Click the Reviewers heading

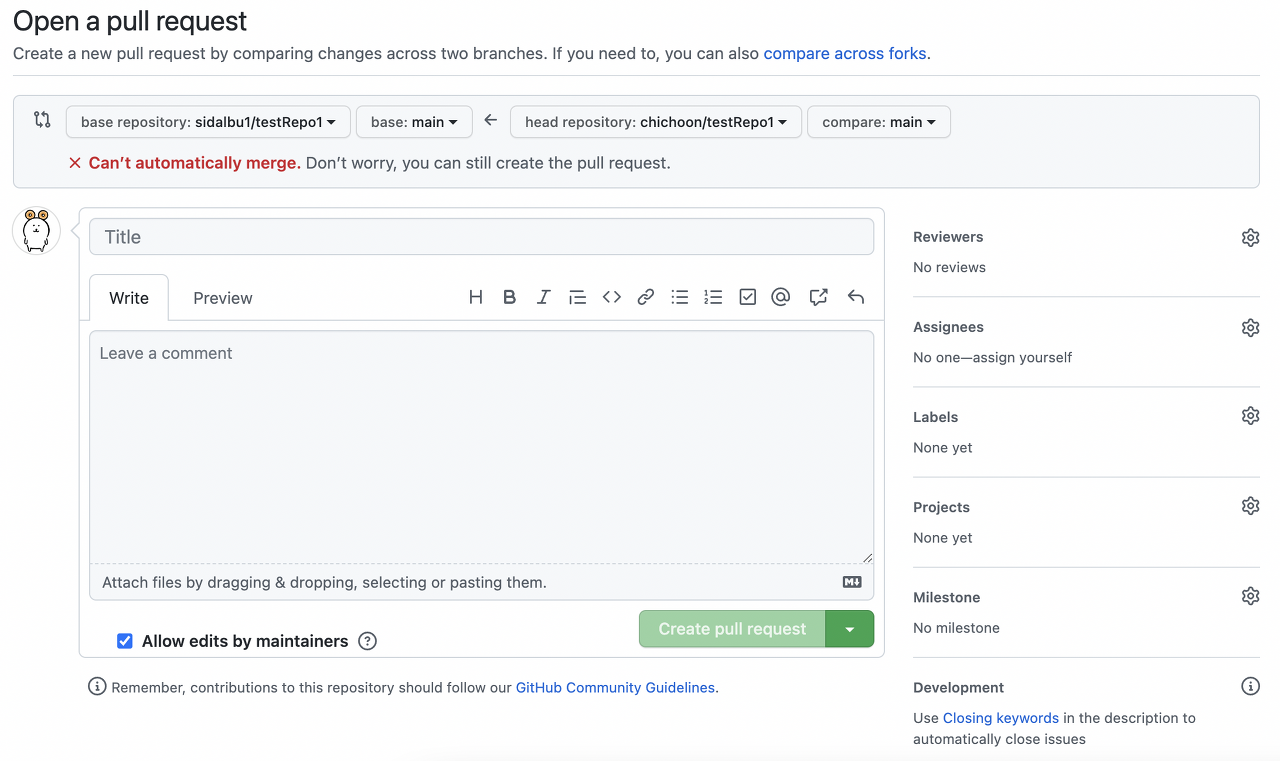[948, 237]
